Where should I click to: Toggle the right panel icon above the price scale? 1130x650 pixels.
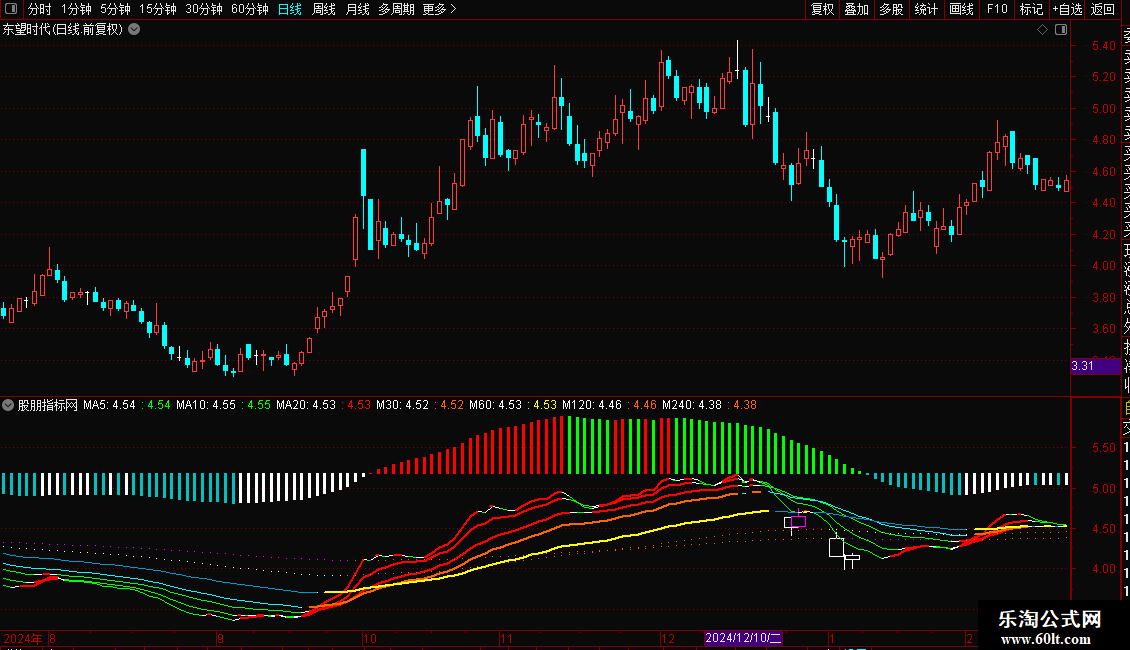(x=1061, y=30)
